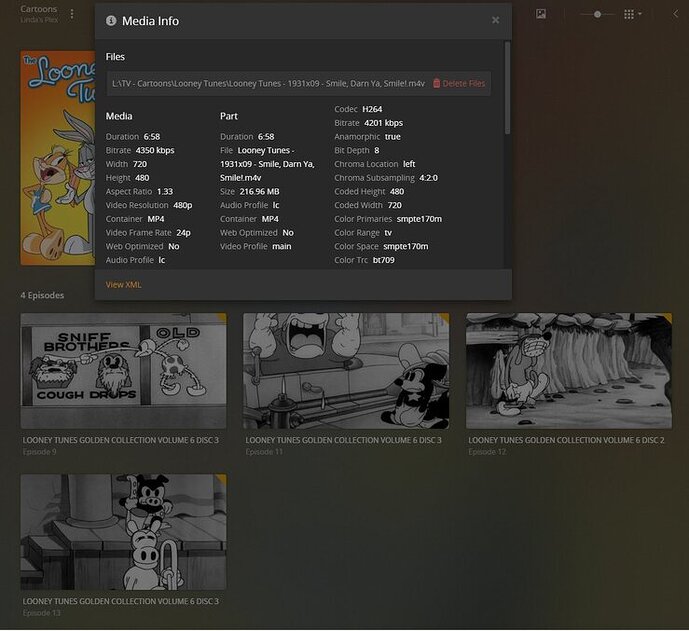Click the Episode 13 label

pyautogui.click(x=41, y=613)
